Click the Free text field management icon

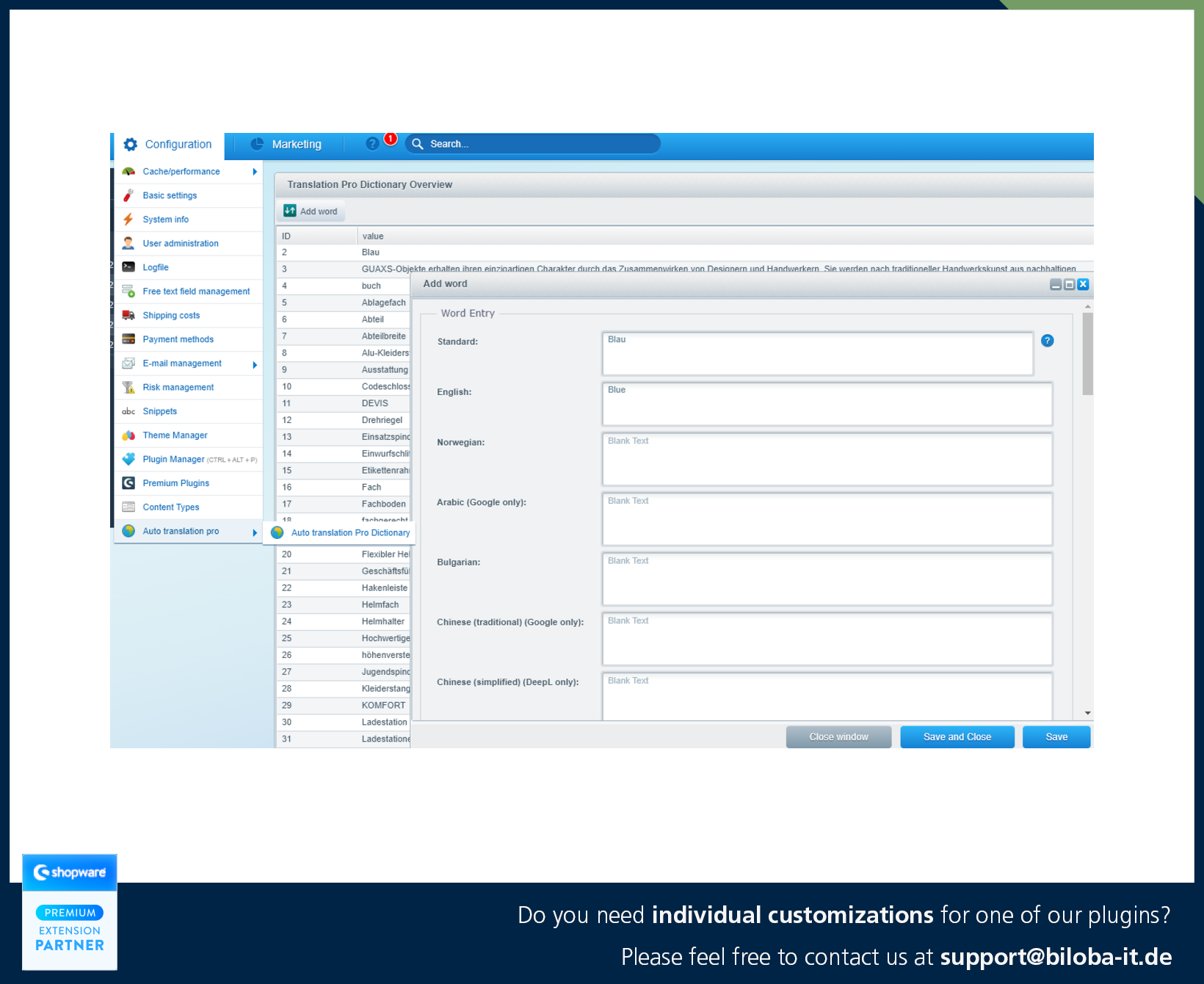click(128, 292)
